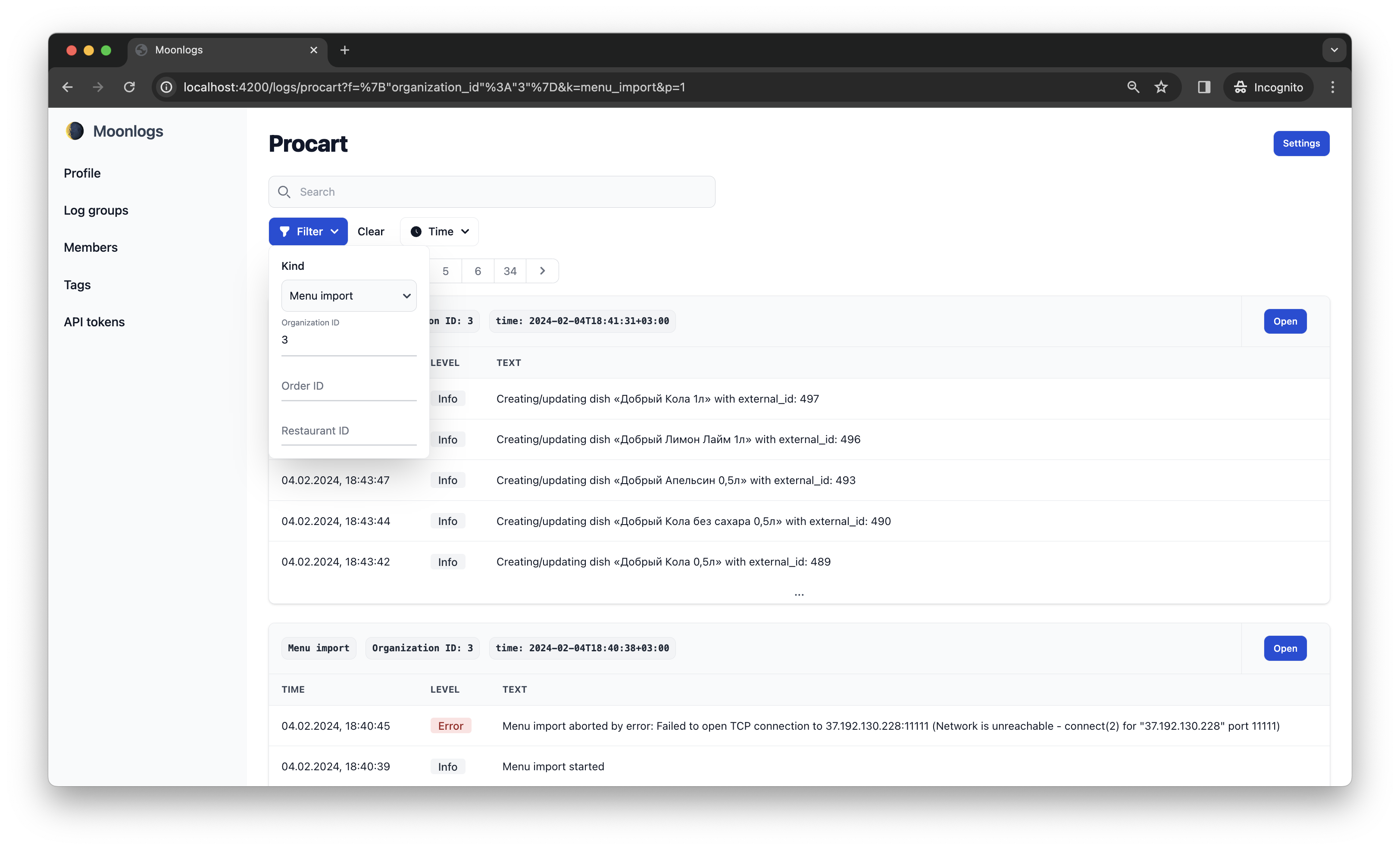
Task: Open Chrome three-dot menu
Action: click(1332, 87)
